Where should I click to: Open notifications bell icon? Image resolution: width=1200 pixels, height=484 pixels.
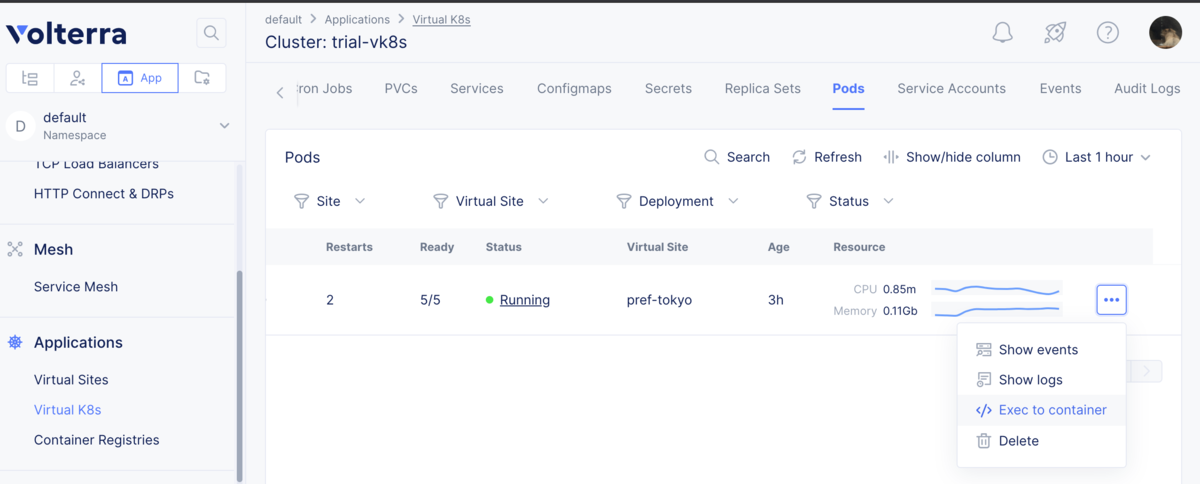[x=1002, y=33]
